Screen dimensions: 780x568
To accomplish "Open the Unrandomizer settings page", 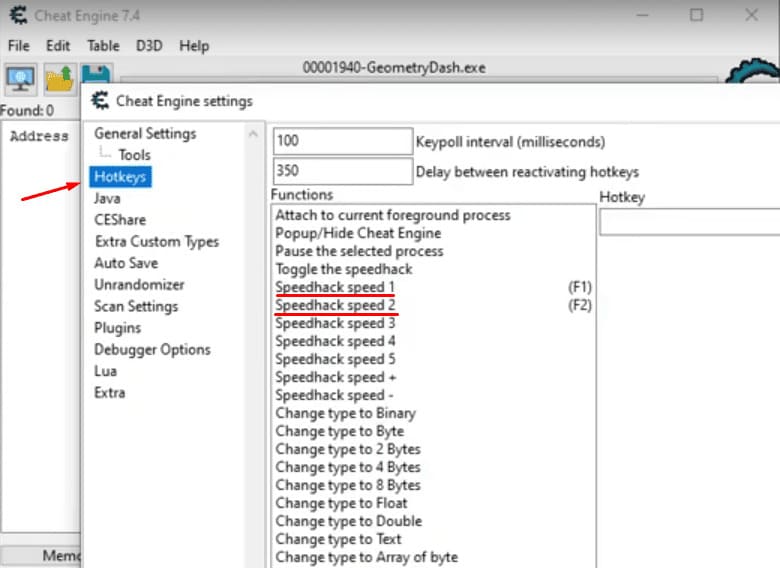I will click(x=139, y=284).
